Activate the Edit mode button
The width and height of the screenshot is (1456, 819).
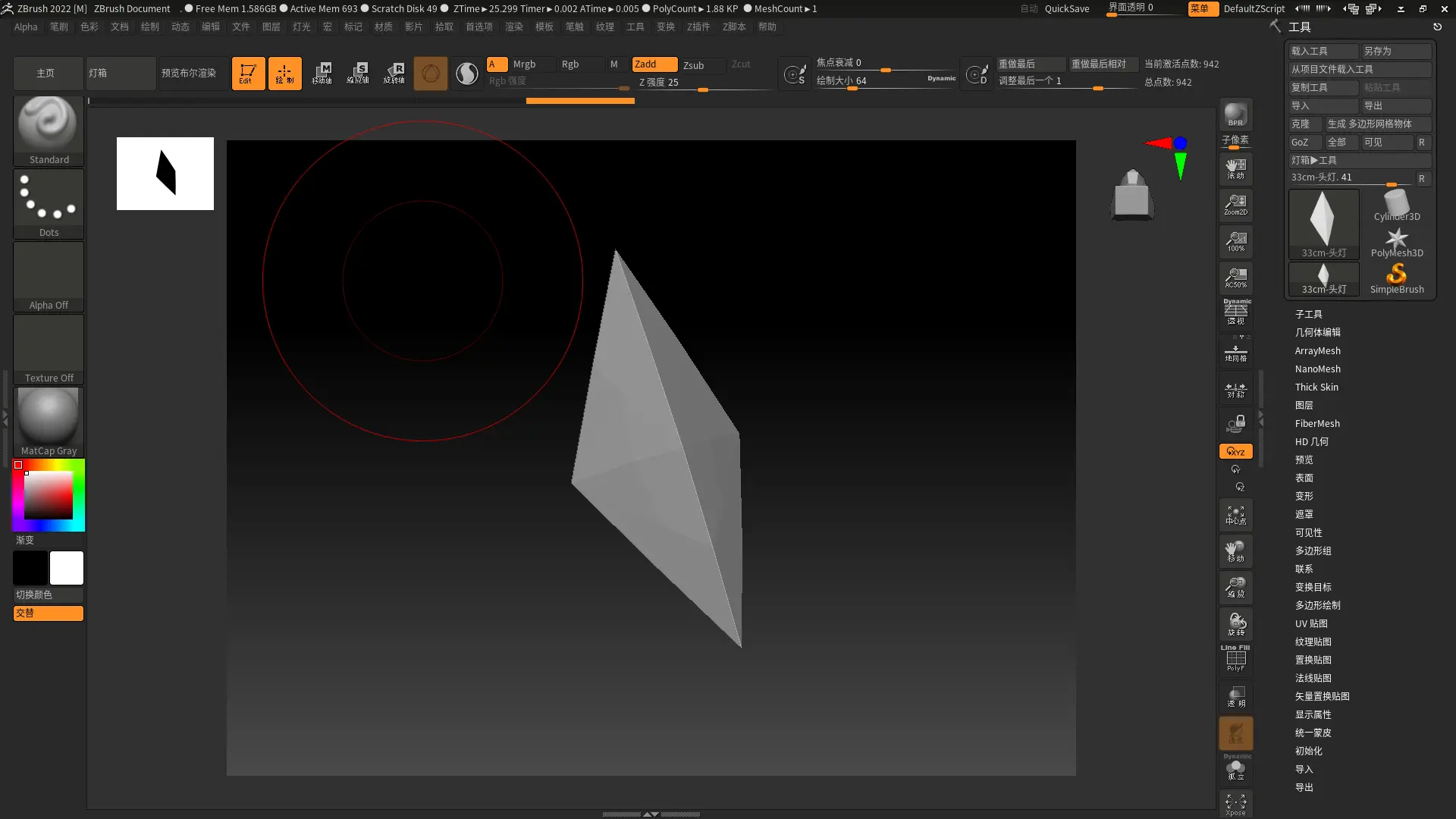coord(248,74)
